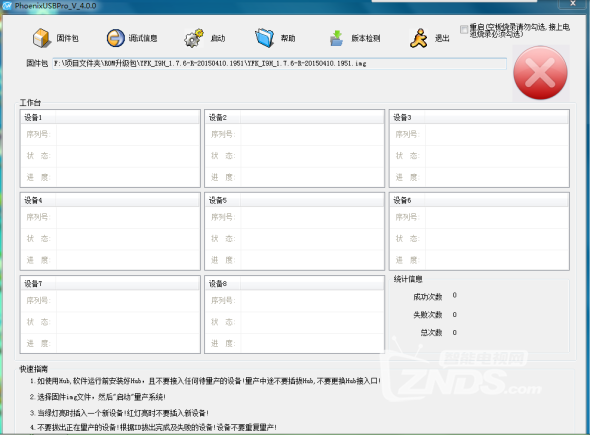
Task: Click quick guide step 4 about unplugging devices
Action: coord(153,427)
